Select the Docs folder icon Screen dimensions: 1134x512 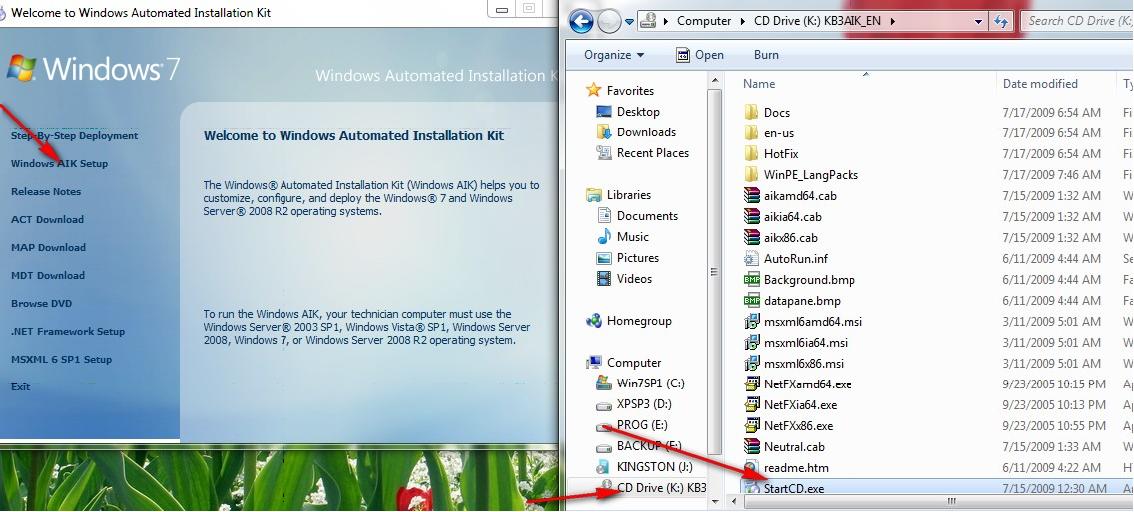click(752, 113)
